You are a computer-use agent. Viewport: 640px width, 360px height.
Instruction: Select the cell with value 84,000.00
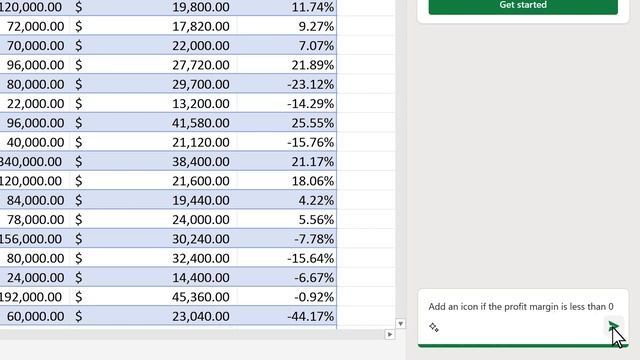35,200
